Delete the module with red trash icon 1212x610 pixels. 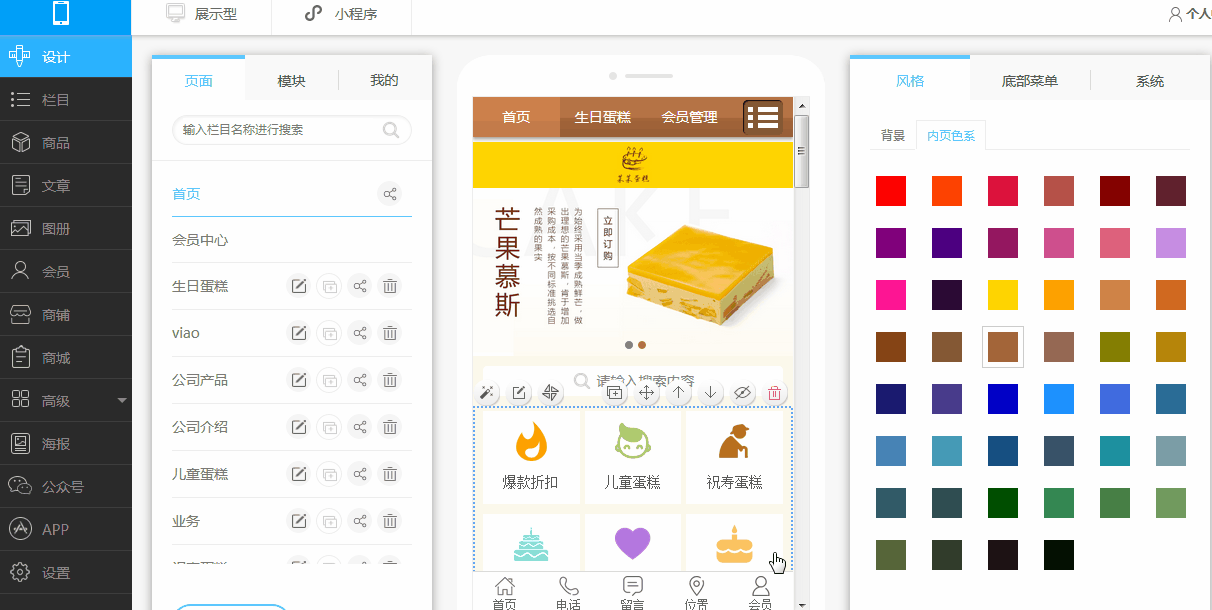[774, 393]
